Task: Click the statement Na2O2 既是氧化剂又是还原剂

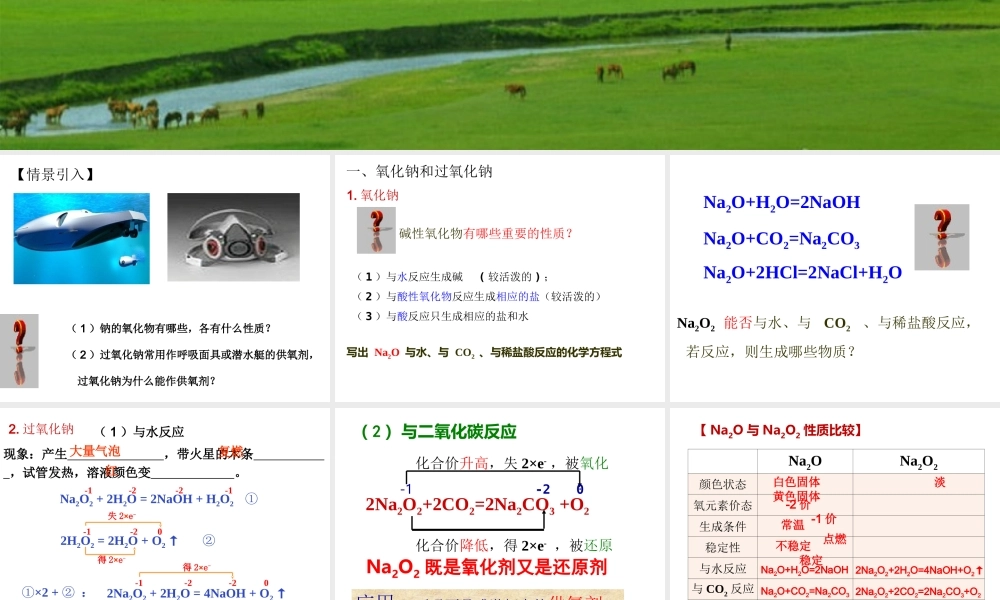Action: (x=487, y=567)
